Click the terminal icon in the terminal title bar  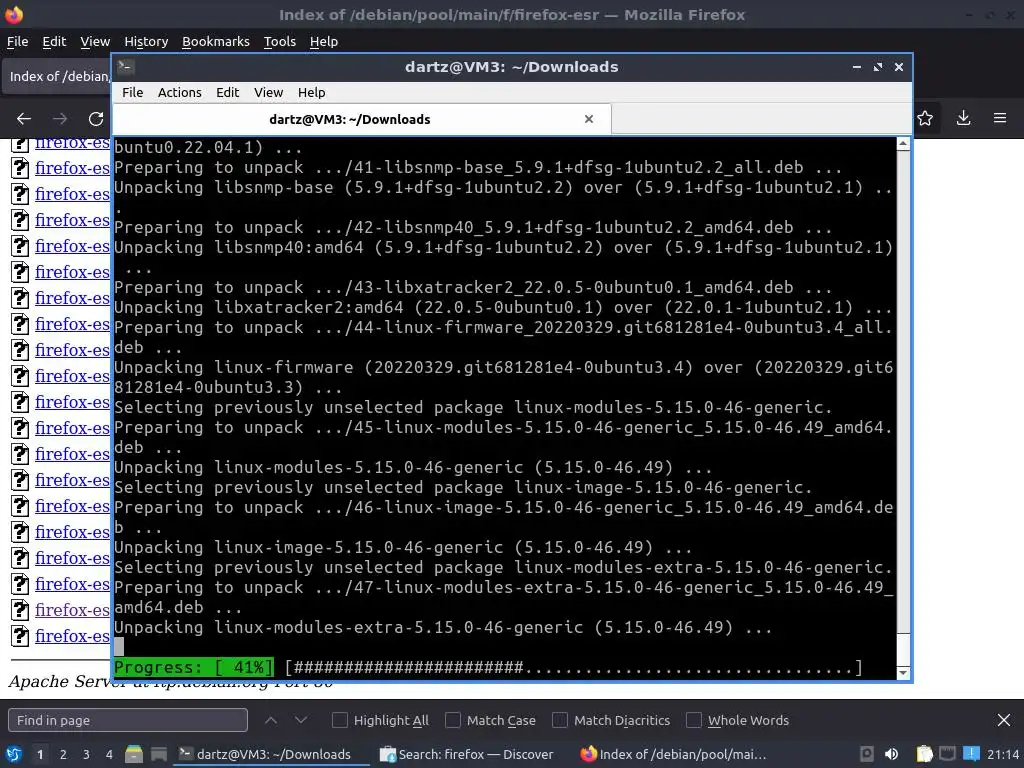[x=126, y=67]
